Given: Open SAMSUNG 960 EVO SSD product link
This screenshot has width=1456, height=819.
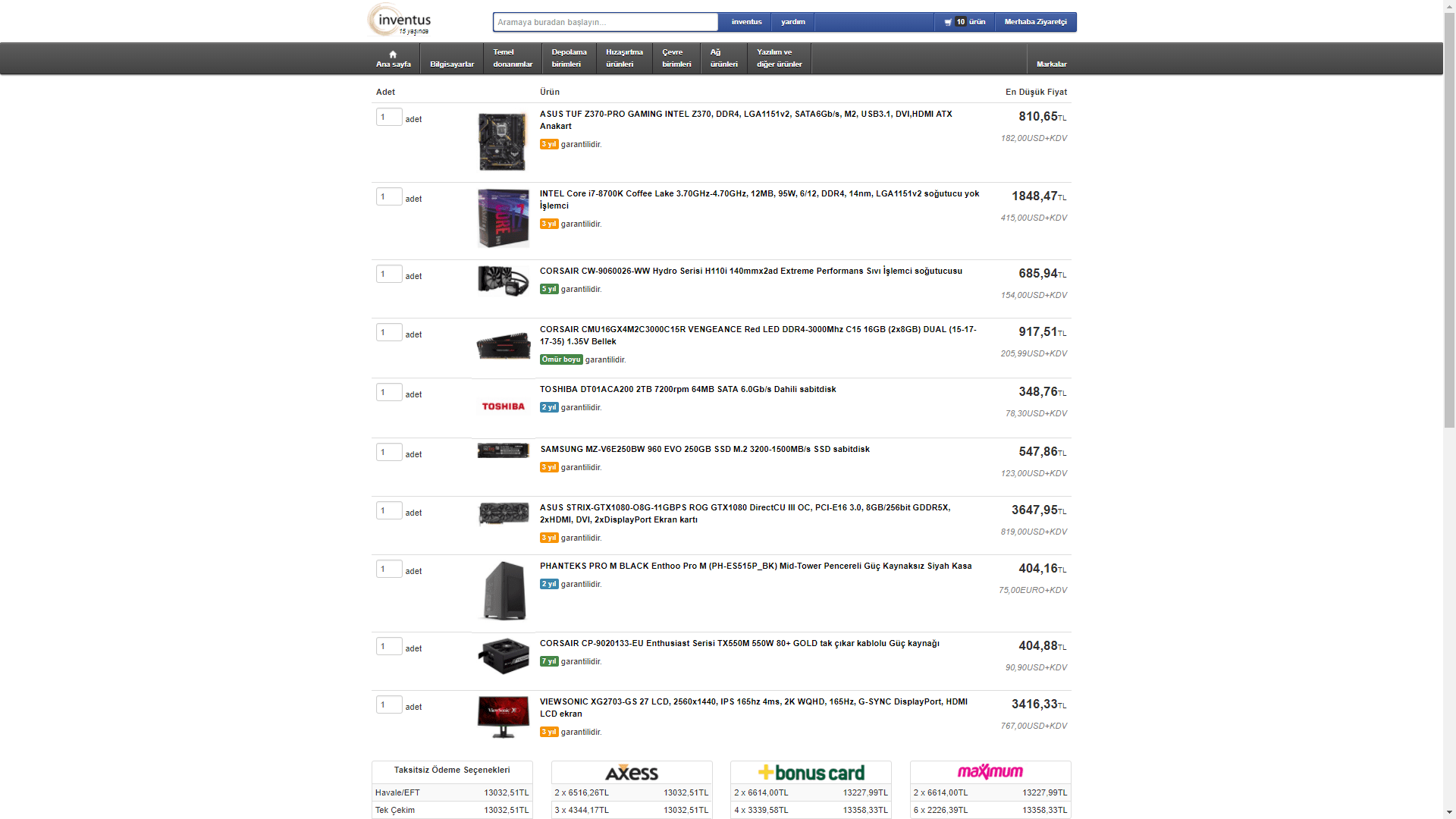Looking at the screenshot, I should pyautogui.click(x=704, y=450).
